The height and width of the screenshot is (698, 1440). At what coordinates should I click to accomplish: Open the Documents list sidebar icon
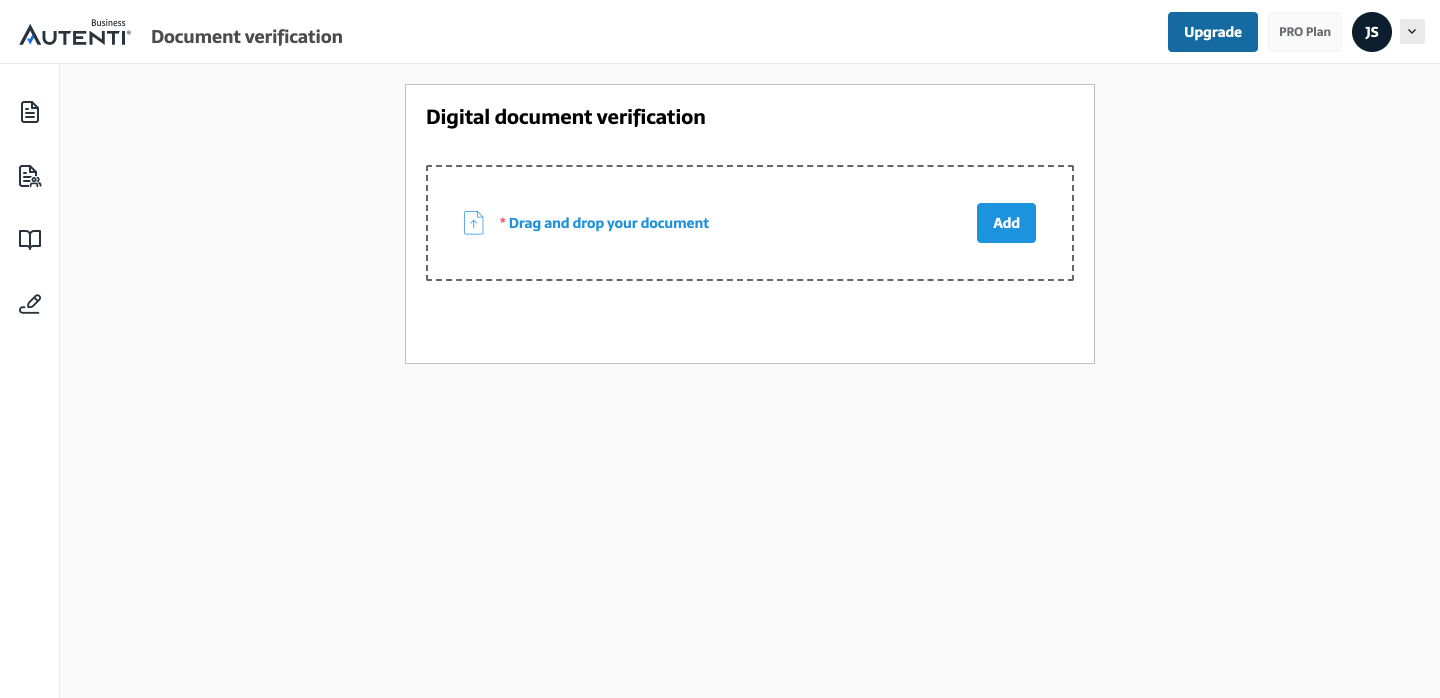tap(30, 112)
